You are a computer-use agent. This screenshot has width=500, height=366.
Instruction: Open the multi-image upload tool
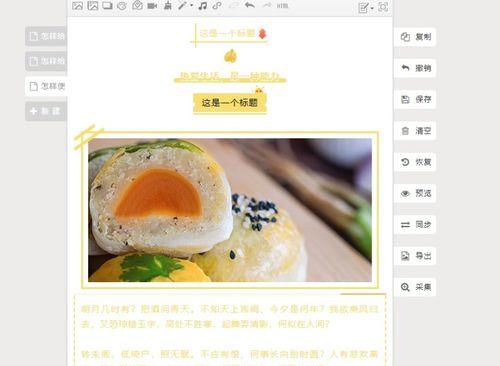(x=93, y=6)
